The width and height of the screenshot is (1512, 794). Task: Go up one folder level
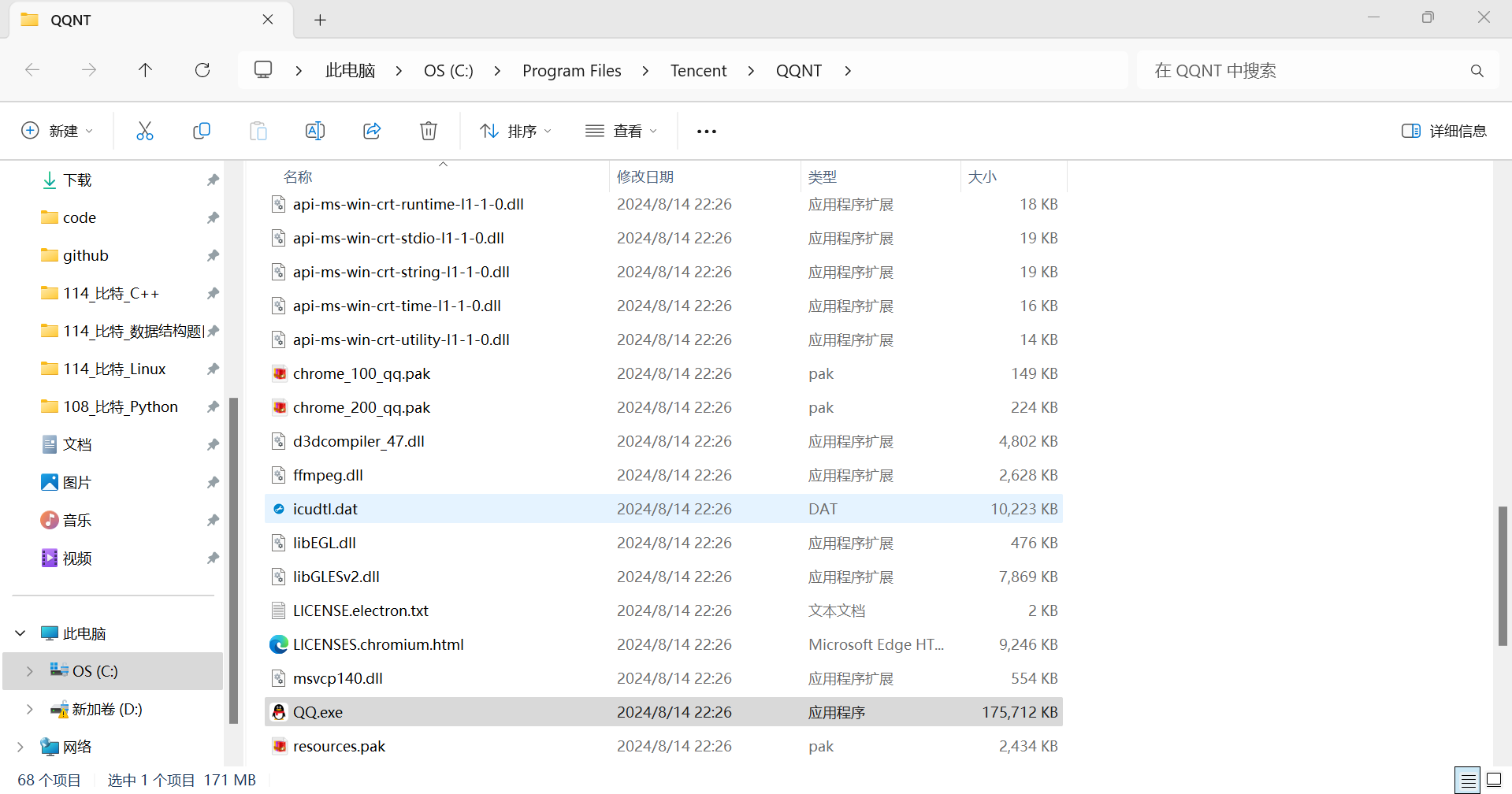tap(146, 70)
